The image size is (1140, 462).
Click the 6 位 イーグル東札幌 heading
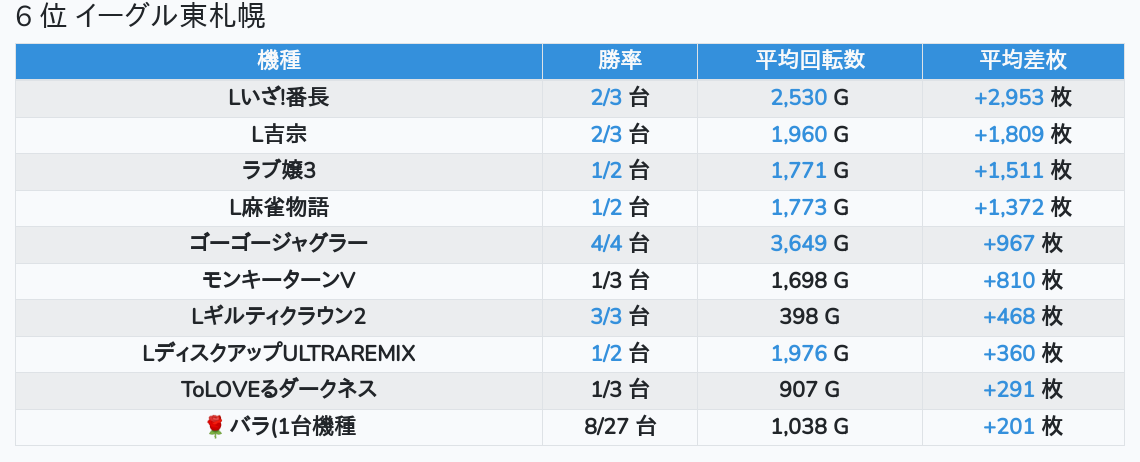[x=140, y=17]
